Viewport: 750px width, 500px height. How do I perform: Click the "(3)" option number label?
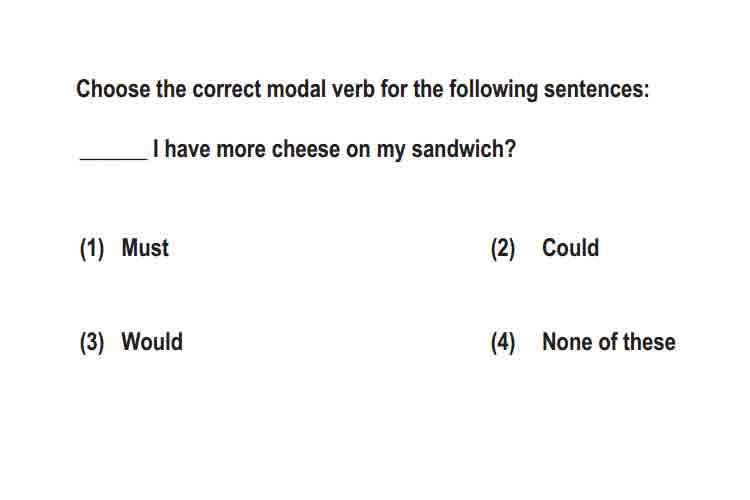(92, 343)
